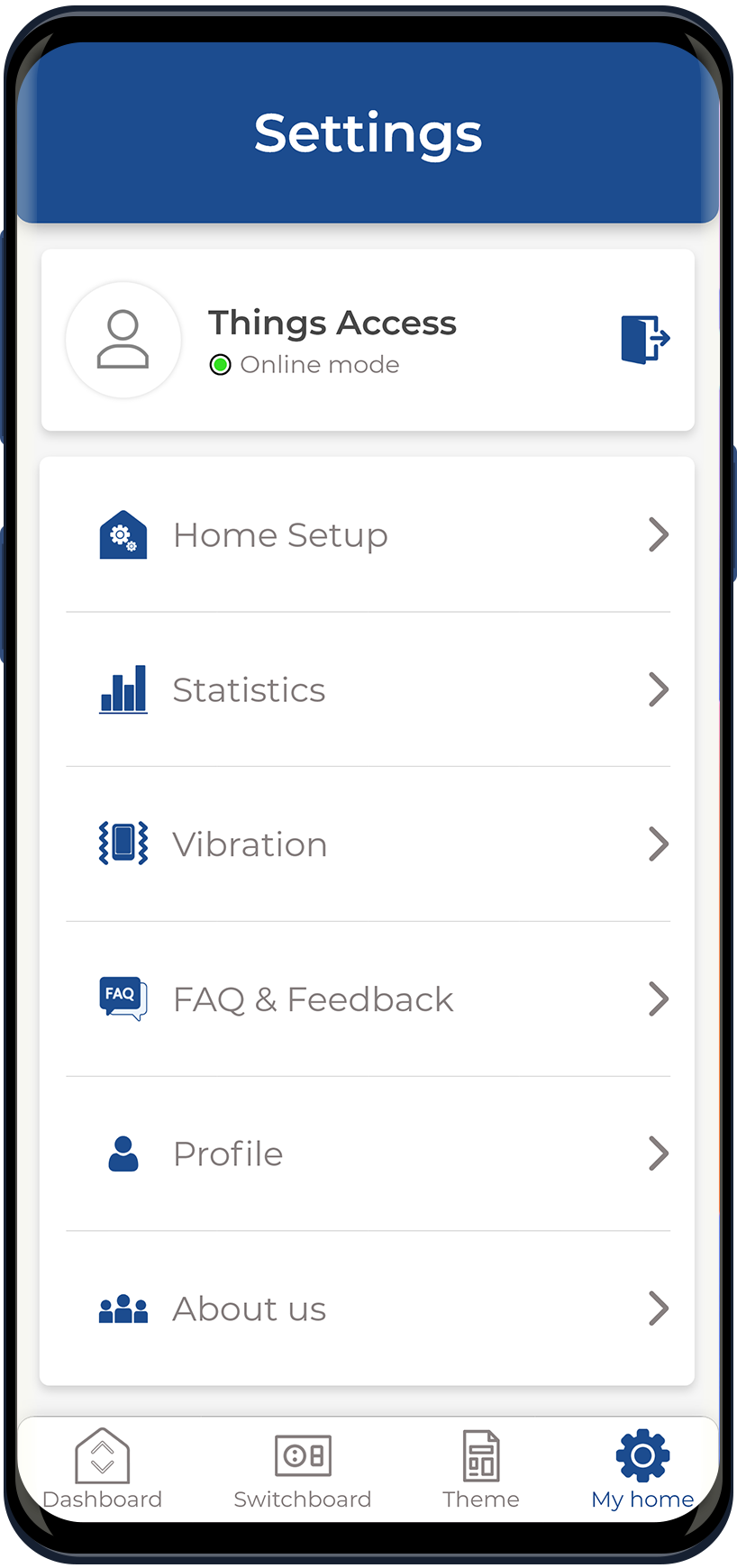The image size is (737, 1568).
Task: Expand the Profile row chevron
Action: (x=659, y=1153)
